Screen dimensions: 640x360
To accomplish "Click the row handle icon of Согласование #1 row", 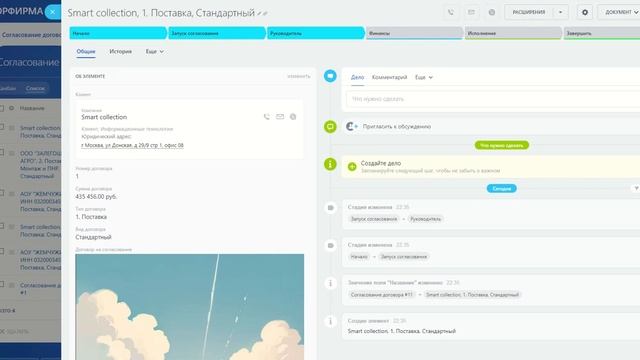I will [x=12, y=285].
